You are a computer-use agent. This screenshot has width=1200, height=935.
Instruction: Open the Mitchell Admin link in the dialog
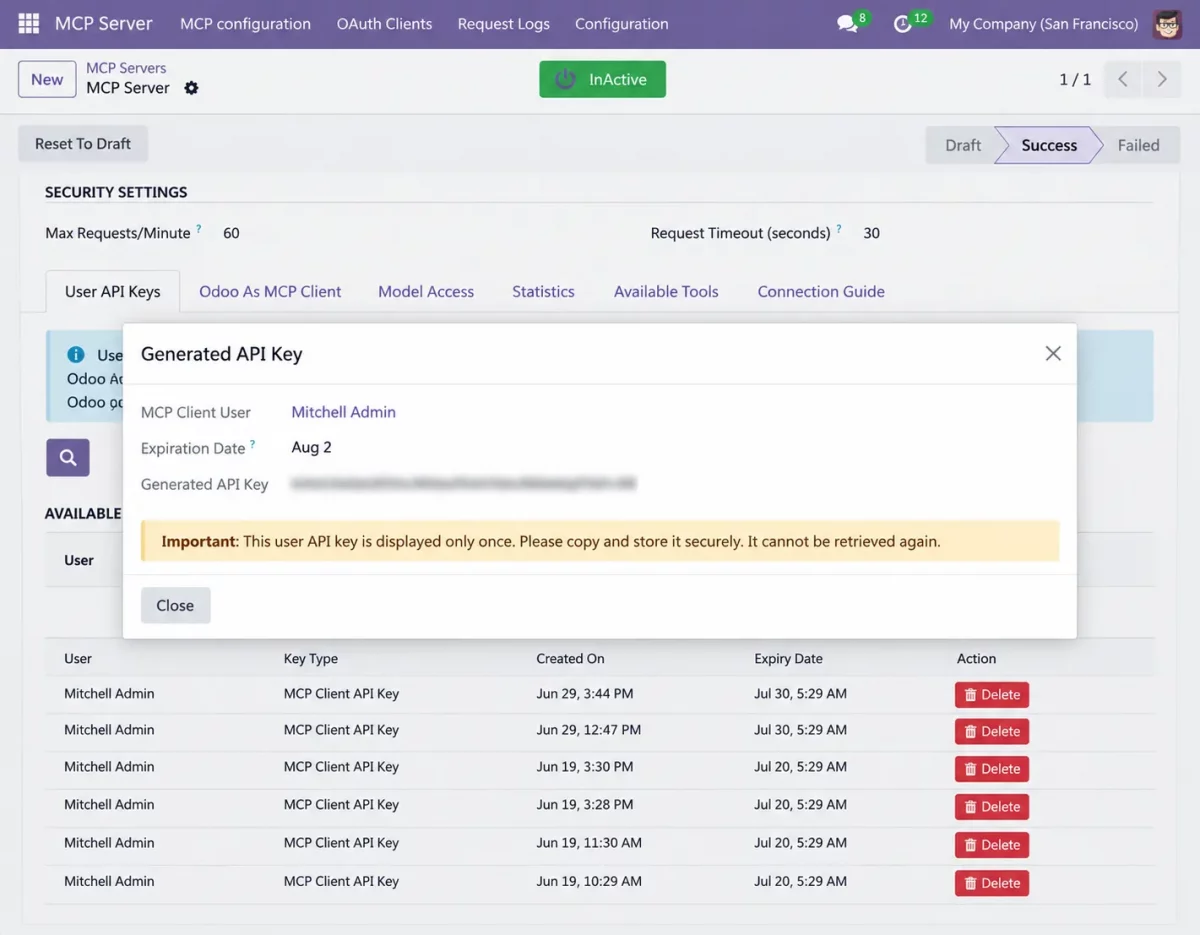pos(343,412)
